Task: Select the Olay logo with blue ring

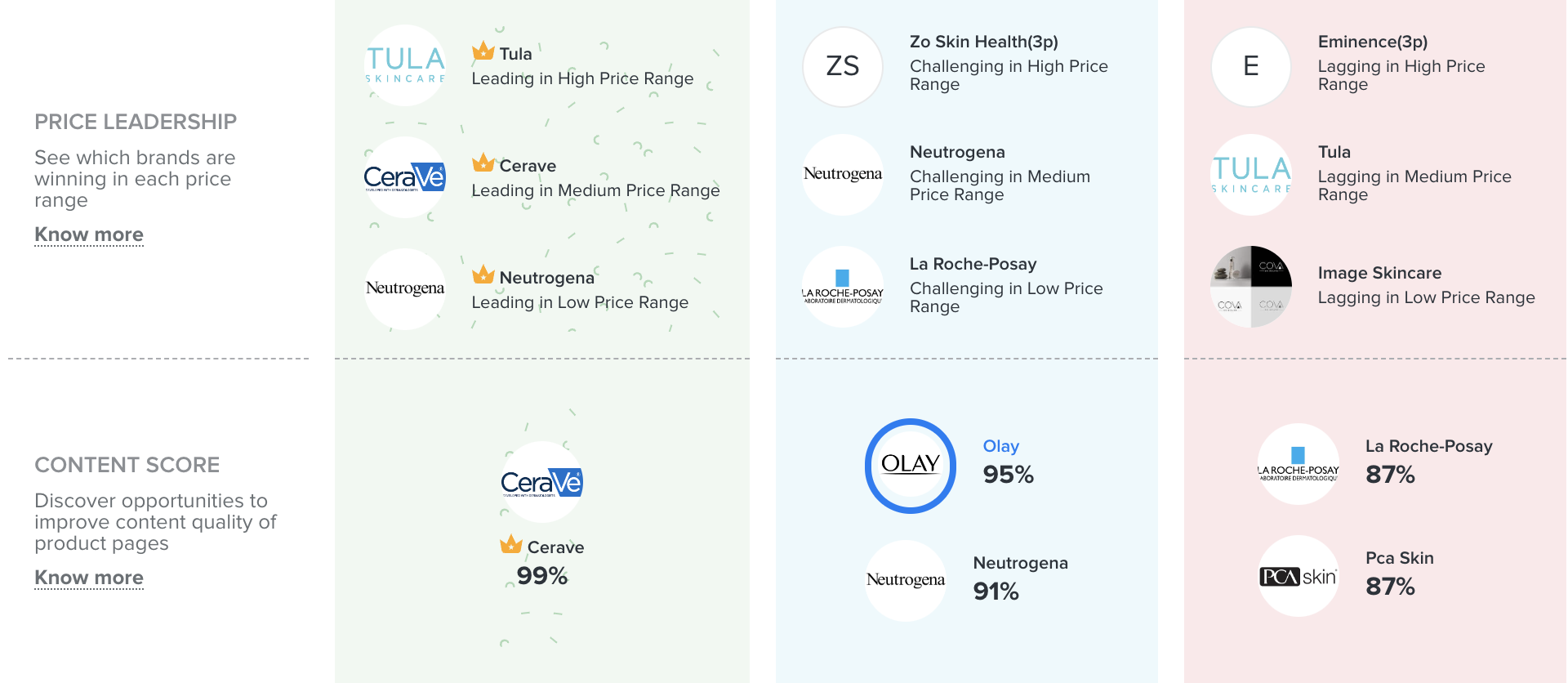Action: [x=911, y=466]
